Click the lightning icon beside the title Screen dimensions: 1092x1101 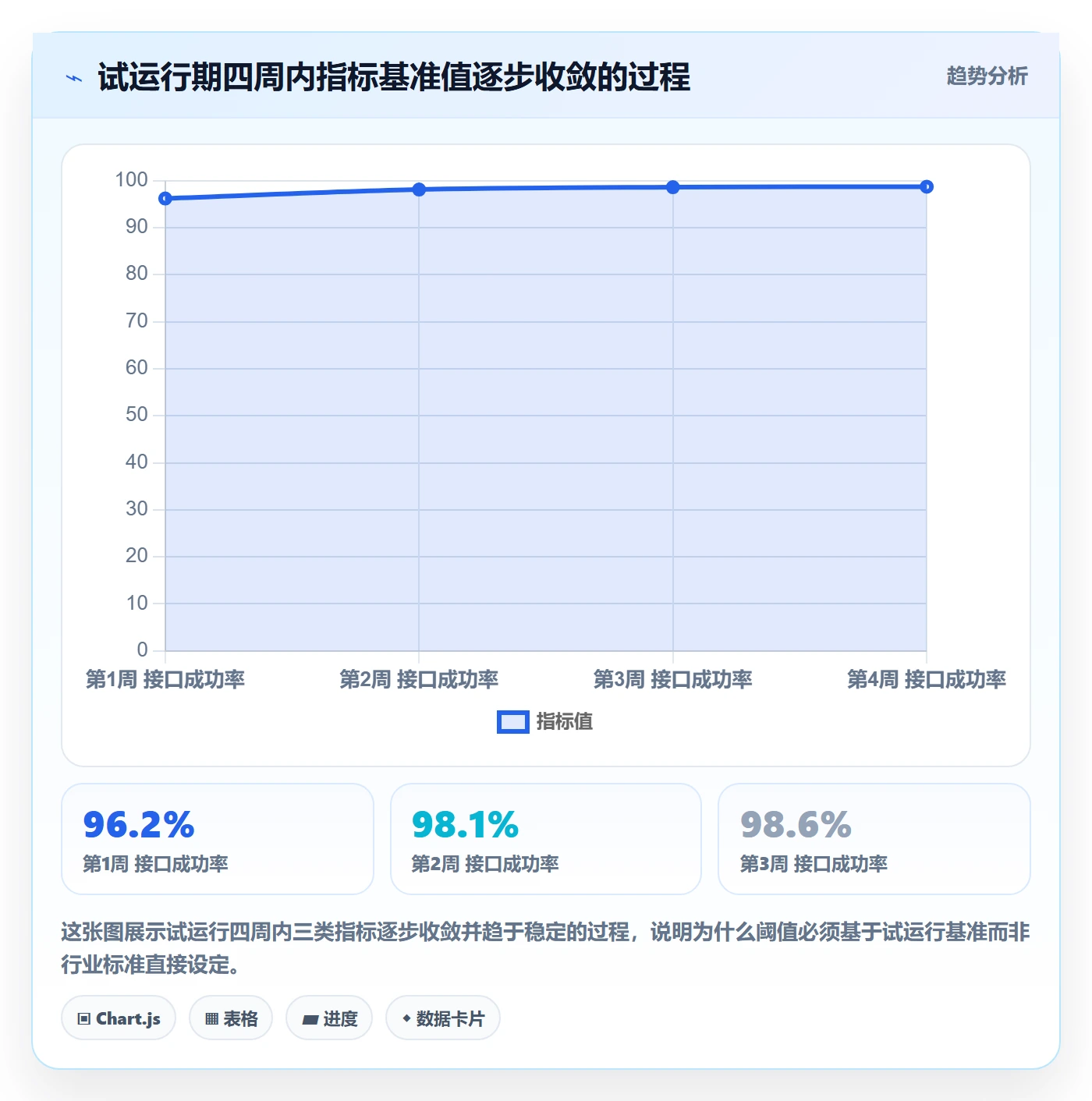(74, 78)
